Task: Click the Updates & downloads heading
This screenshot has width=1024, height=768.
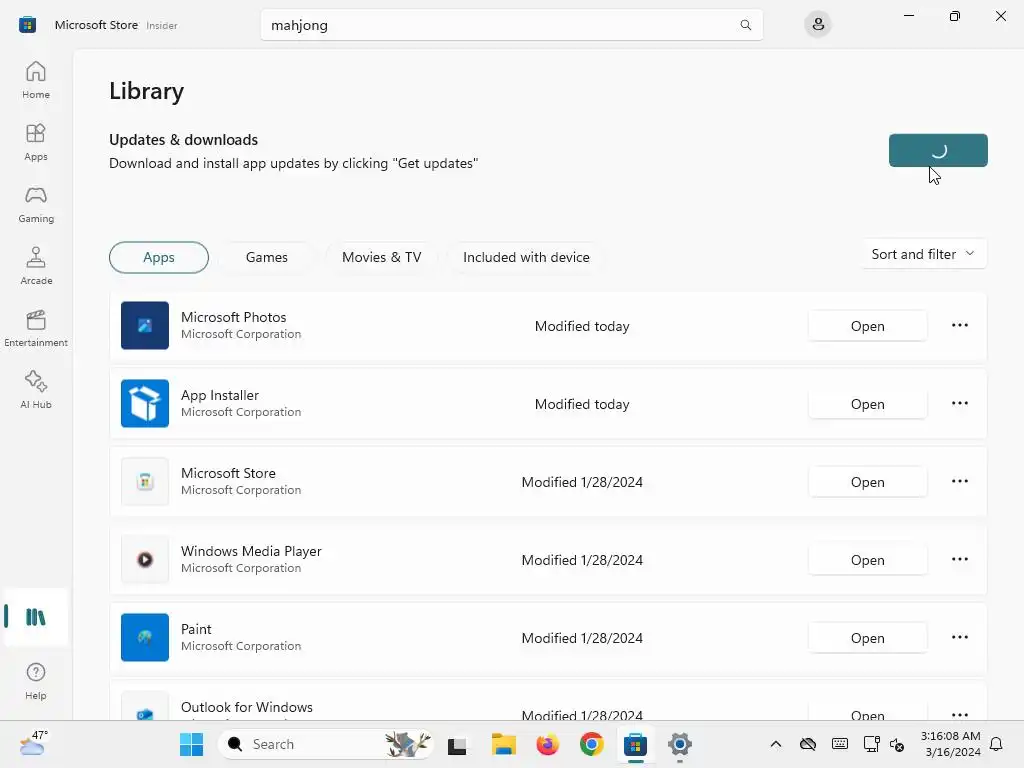Action: tap(184, 140)
